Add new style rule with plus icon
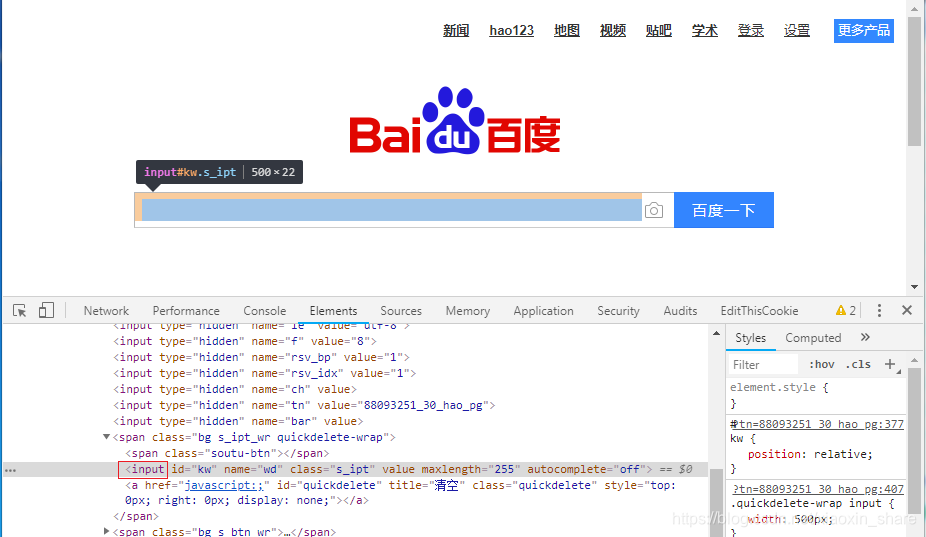 [x=890, y=364]
